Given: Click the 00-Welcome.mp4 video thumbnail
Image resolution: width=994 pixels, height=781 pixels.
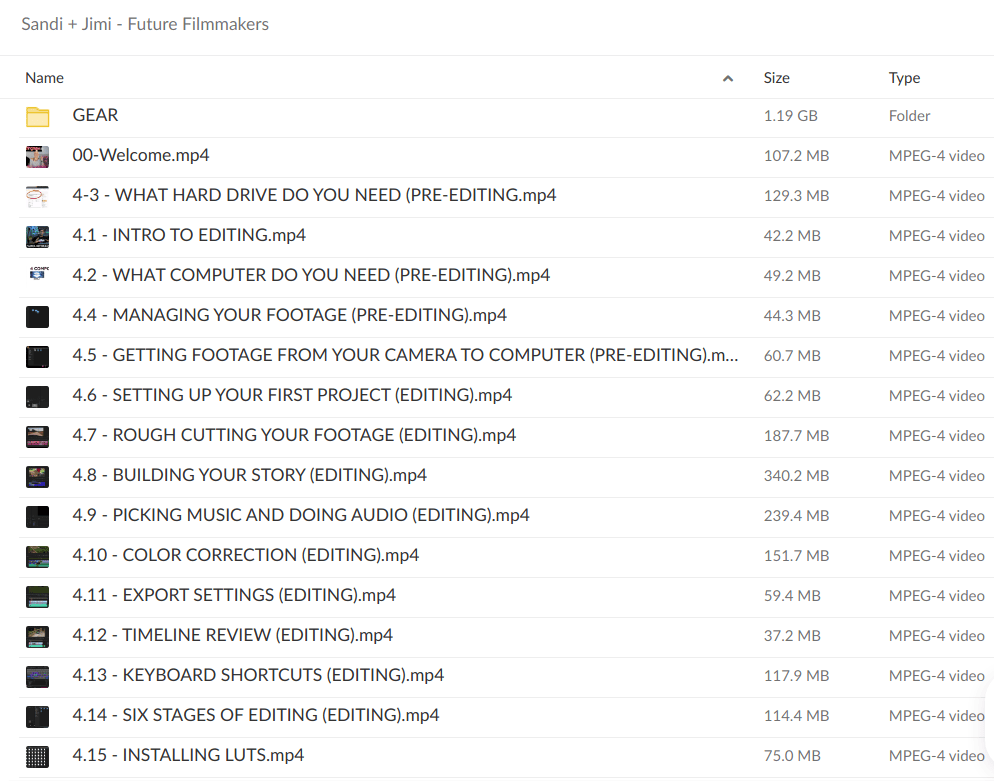Looking at the screenshot, I should click(x=37, y=157).
